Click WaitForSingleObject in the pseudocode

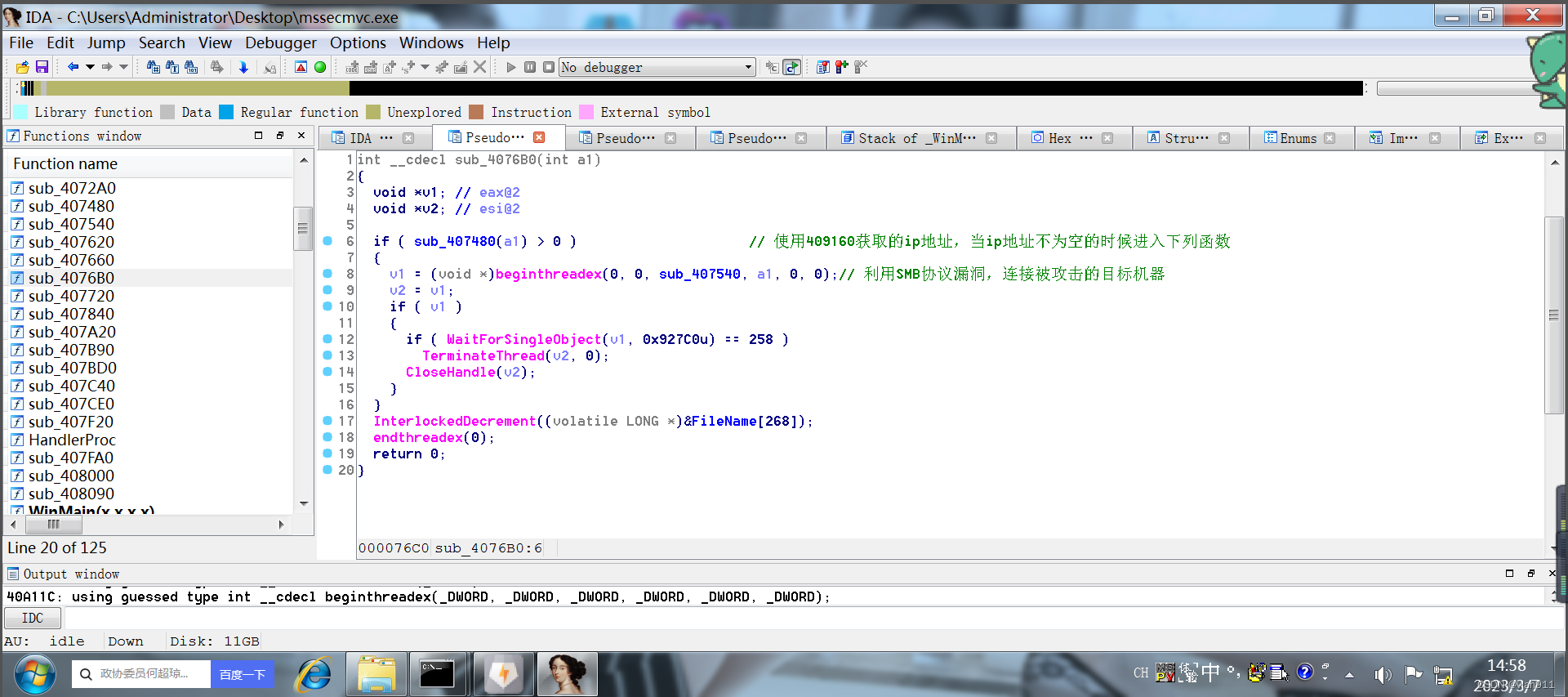coord(524,339)
